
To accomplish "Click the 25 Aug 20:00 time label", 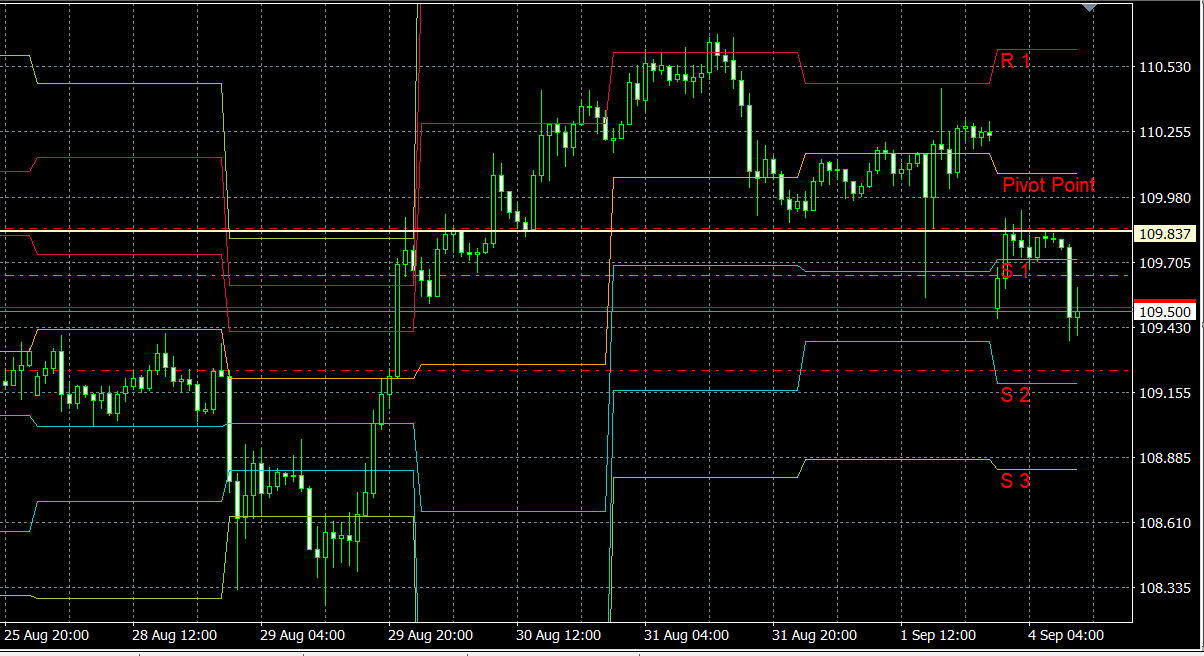I will pyautogui.click(x=47, y=635).
